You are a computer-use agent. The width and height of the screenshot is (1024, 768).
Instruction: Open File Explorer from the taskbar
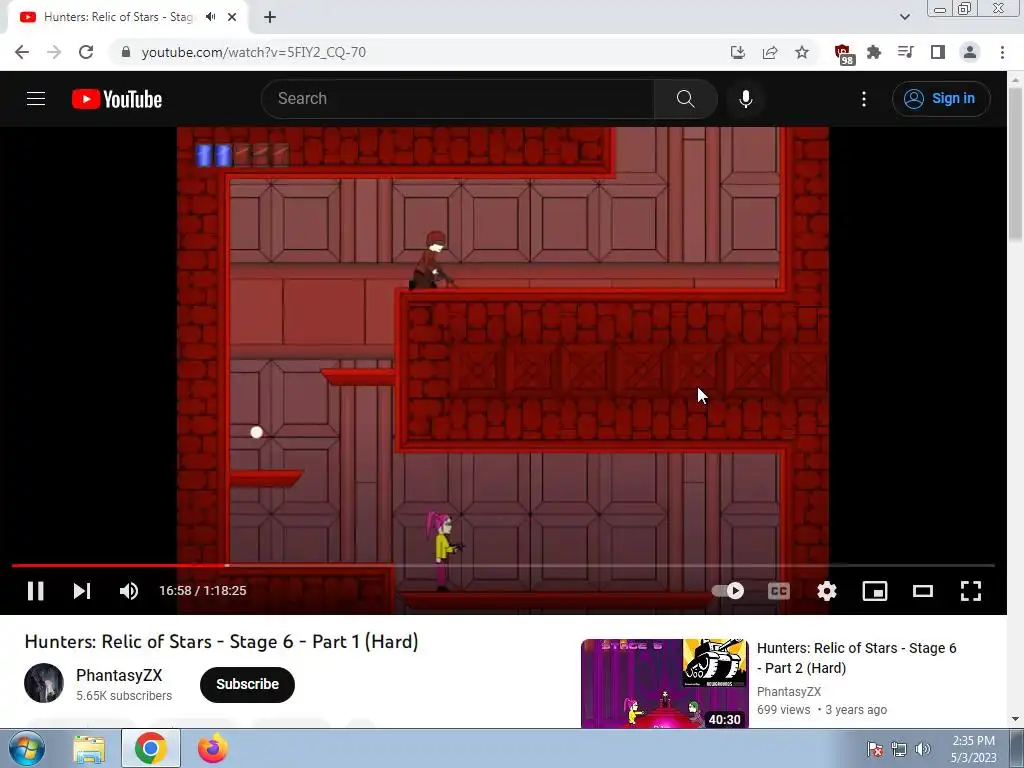pos(89,749)
